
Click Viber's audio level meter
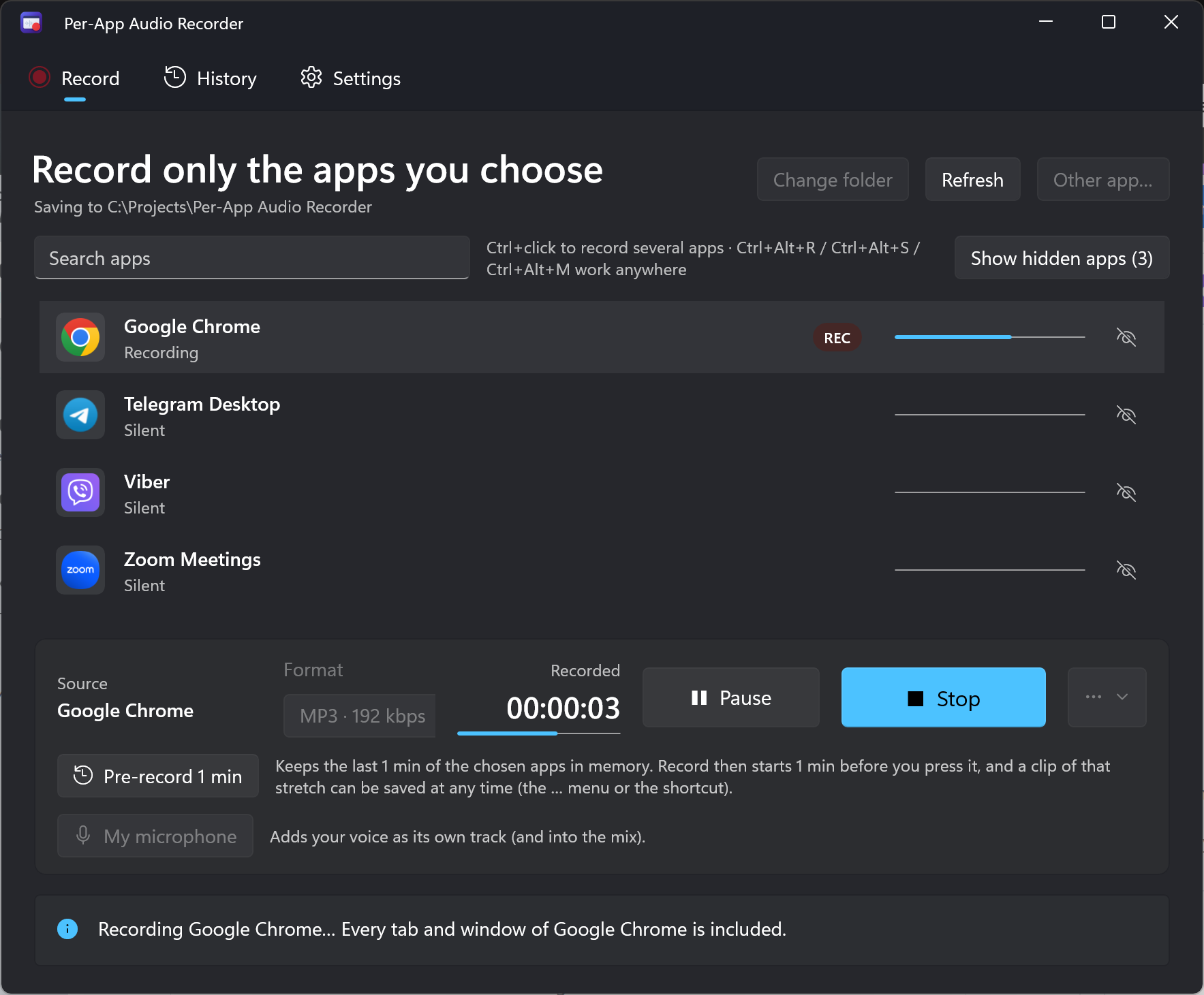[x=989, y=492]
